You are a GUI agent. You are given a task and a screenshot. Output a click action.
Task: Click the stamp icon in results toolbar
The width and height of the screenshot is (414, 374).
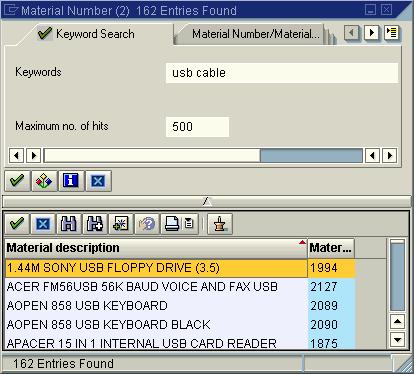(220, 224)
